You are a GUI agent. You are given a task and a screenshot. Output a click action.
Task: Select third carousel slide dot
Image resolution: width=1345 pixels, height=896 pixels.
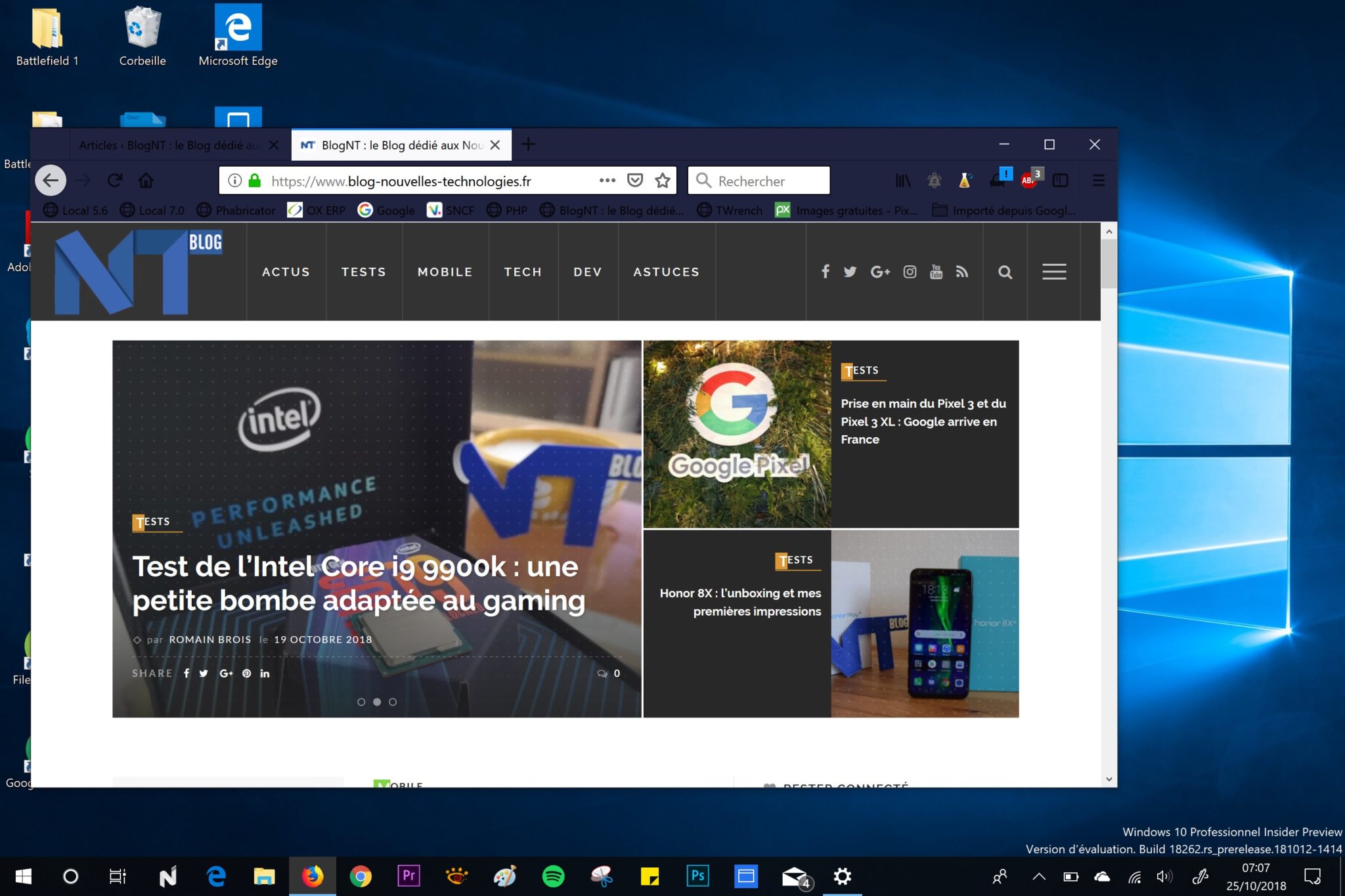coord(393,702)
